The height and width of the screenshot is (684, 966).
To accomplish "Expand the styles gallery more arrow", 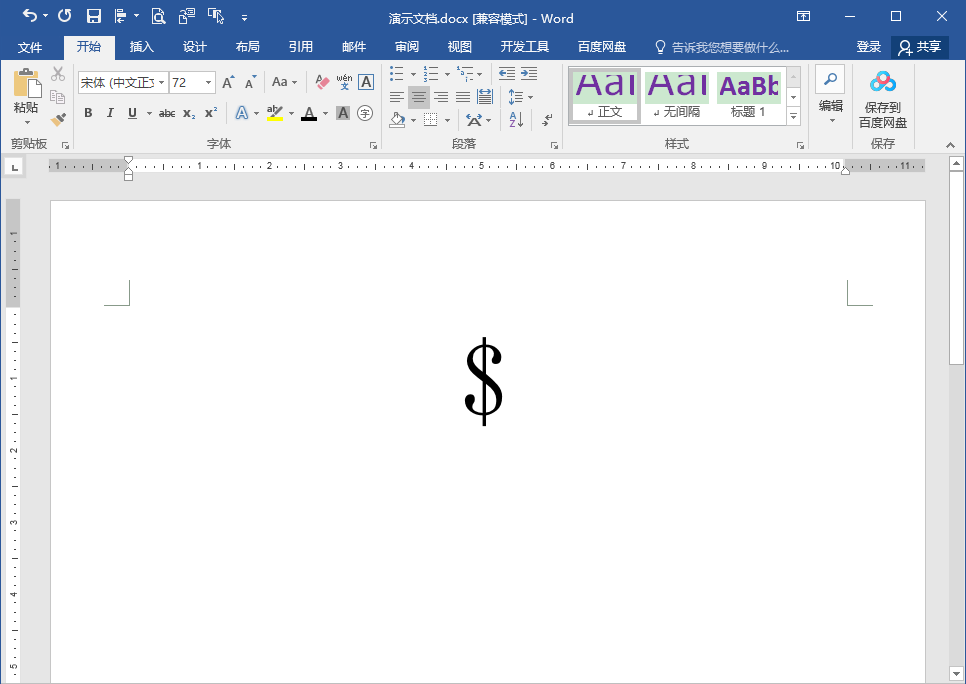I will 794,116.
